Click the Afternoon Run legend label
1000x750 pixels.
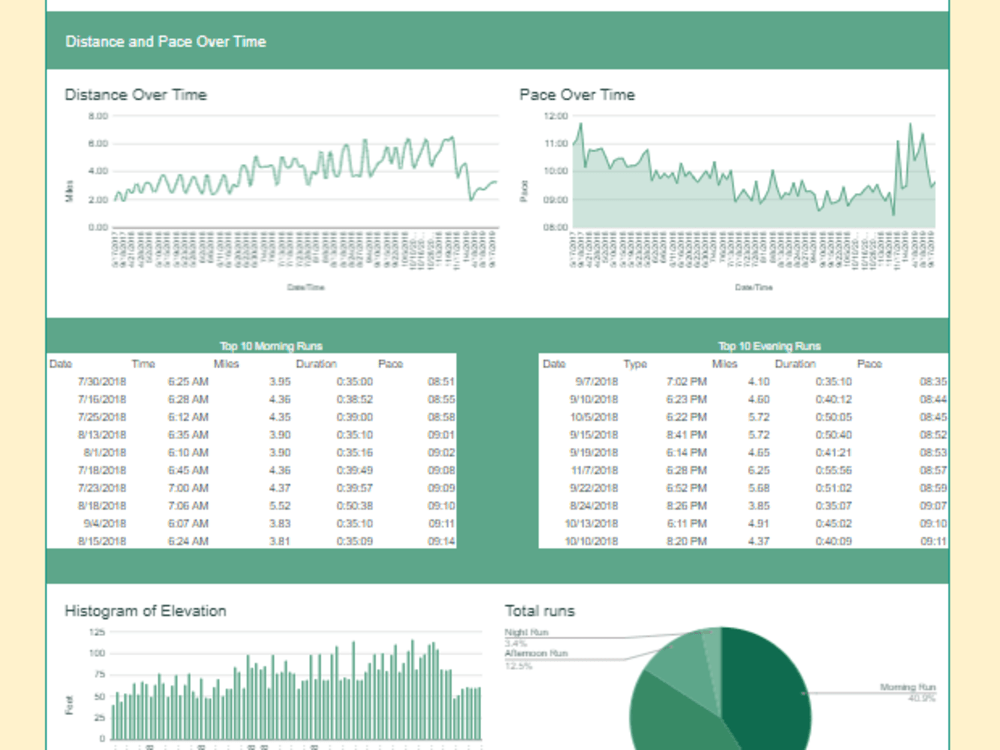click(x=536, y=653)
